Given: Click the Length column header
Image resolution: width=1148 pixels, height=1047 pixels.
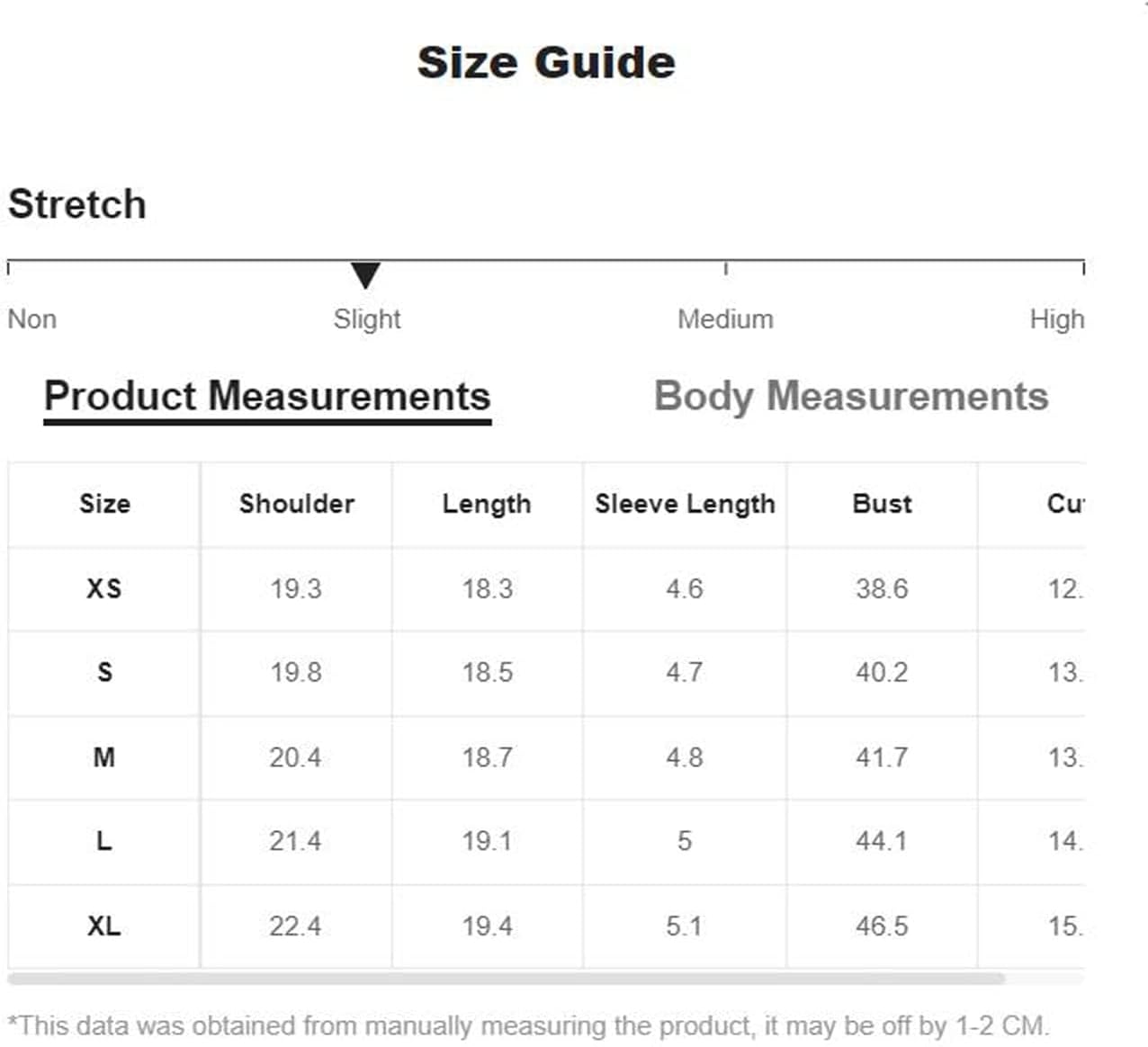Looking at the screenshot, I should pyautogui.click(x=487, y=504).
